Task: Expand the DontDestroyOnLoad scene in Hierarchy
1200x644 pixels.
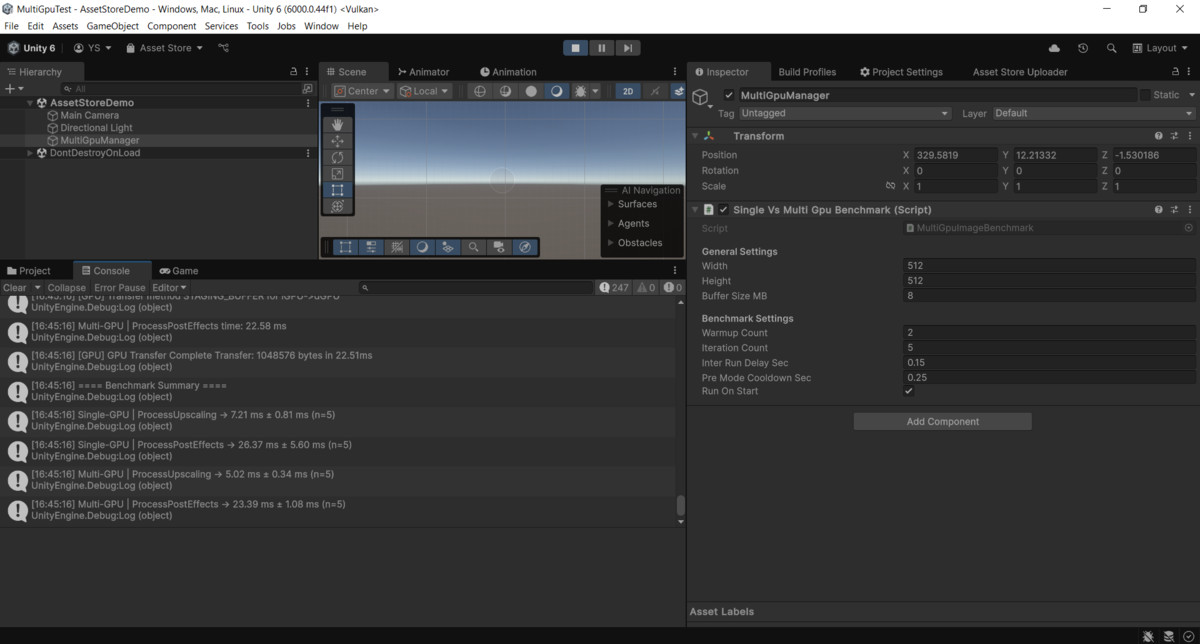Action: pyautogui.click(x=30, y=153)
